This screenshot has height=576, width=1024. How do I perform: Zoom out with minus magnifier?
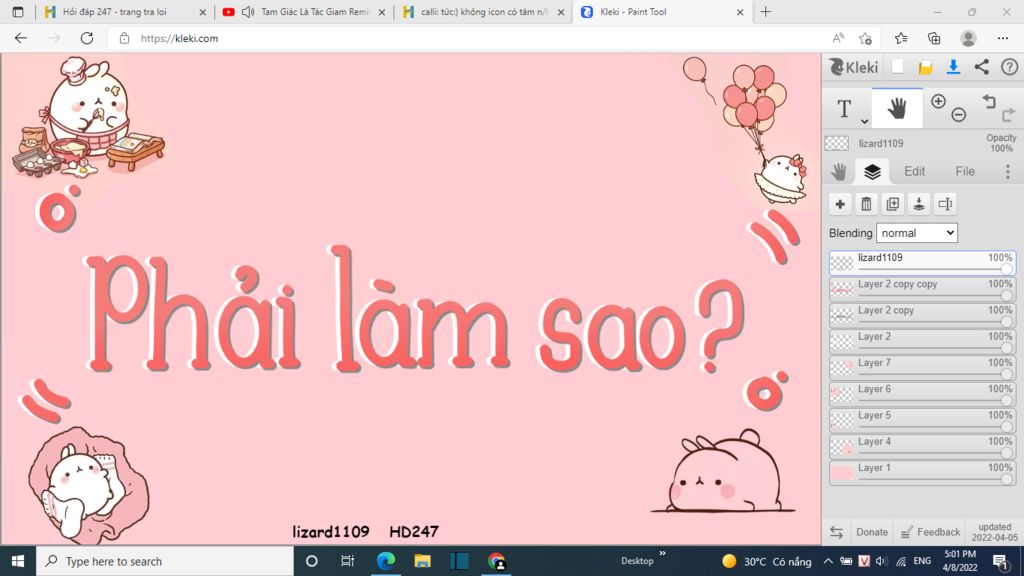click(x=959, y=115)
